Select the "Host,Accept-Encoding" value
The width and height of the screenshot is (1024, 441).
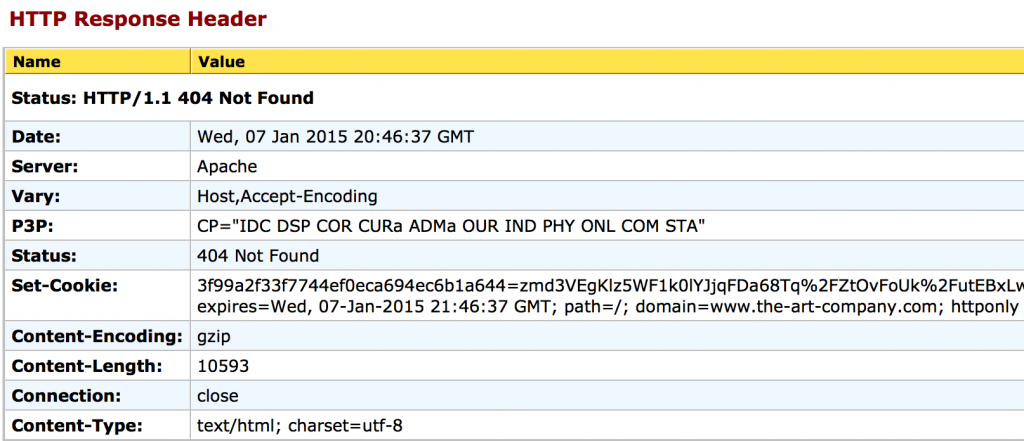click(288, 196)
